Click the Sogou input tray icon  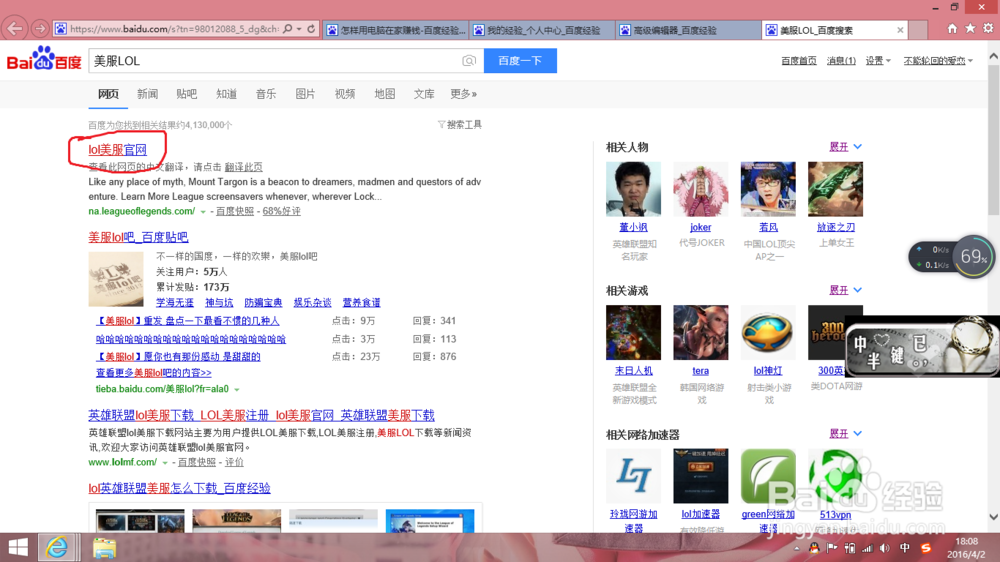(926, 548)
